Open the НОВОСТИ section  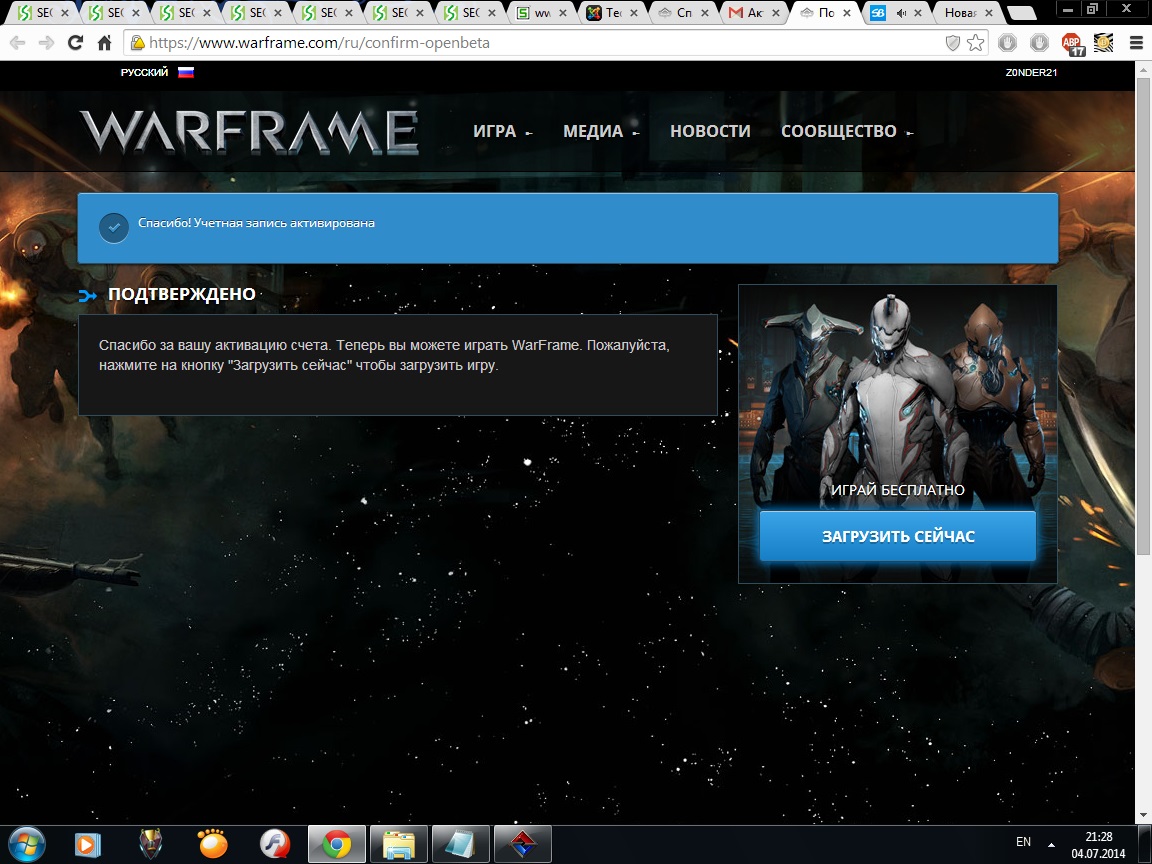click(x=710, y=132)
